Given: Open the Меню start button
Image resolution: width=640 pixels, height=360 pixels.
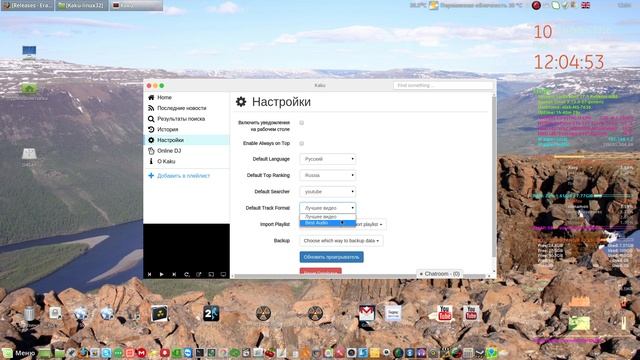Looking at the screenshot, I should 19,353.
